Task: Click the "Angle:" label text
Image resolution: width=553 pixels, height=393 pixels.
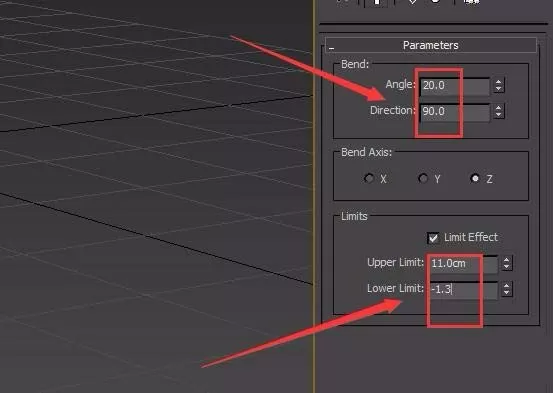Action: tap(400, 85)
